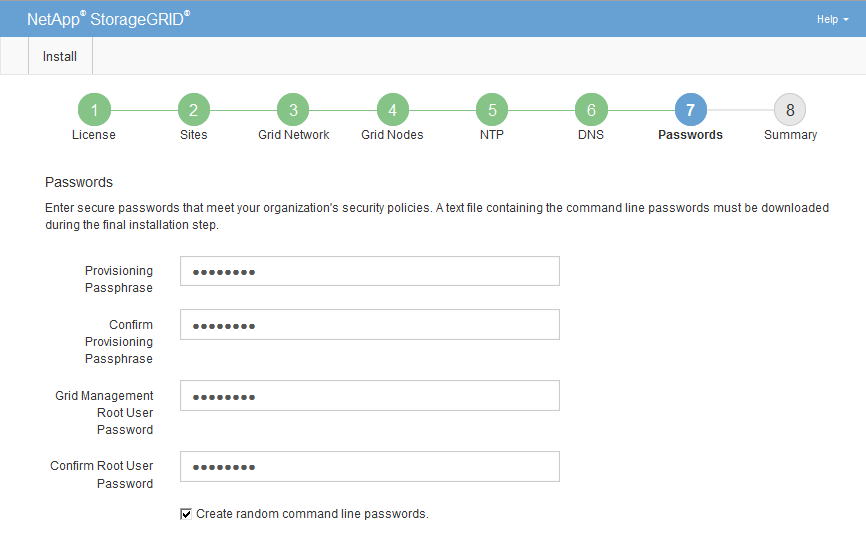Focus the Provisioning Passphrase field
The image size is (866, 534).
(369, 271)
